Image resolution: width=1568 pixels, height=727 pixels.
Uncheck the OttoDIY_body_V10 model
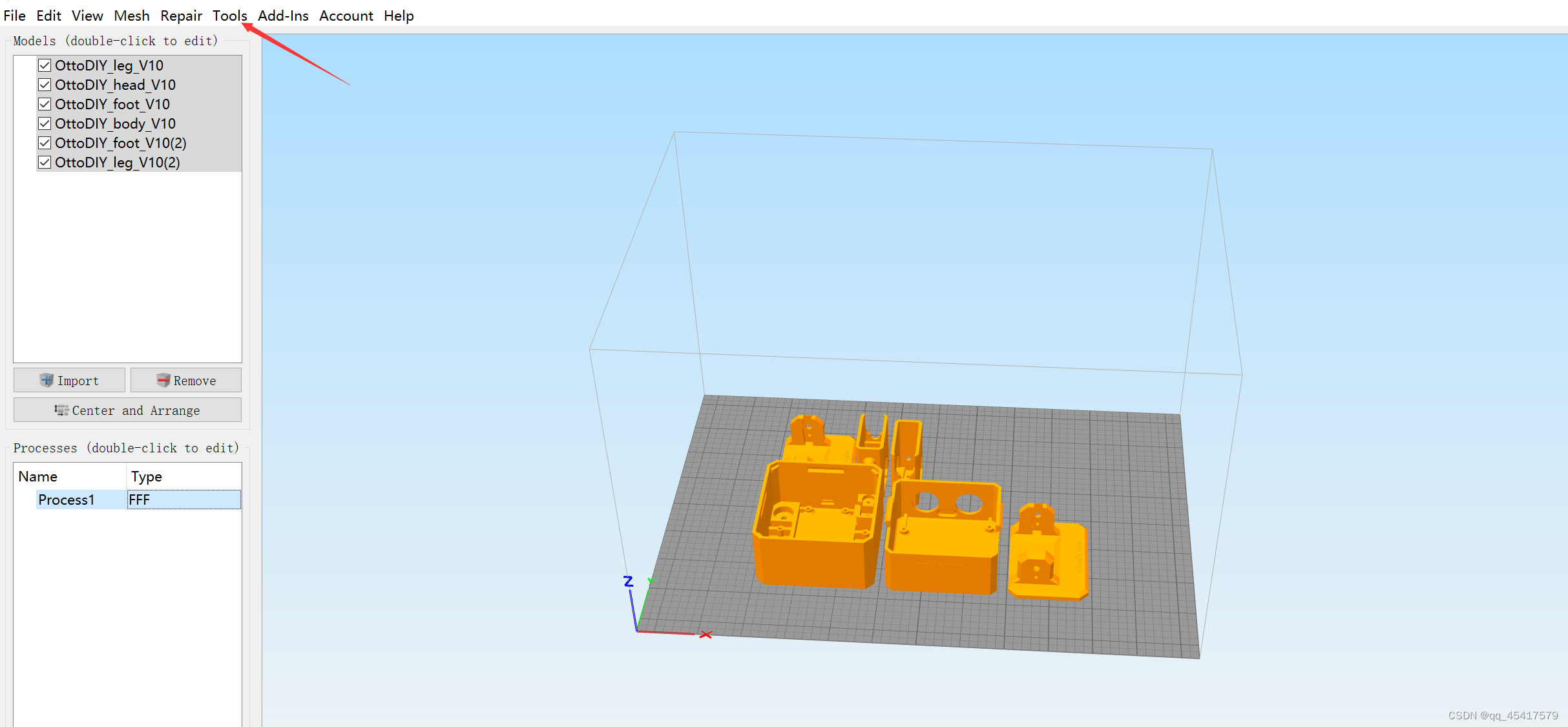(x=44, y=123)
